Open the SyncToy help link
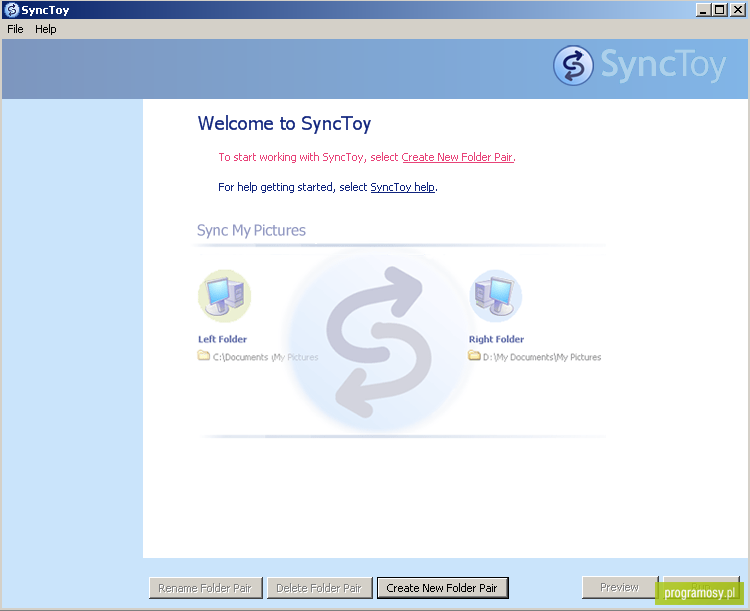Viewport: 750px width, 611px height. tap(402, 187)
